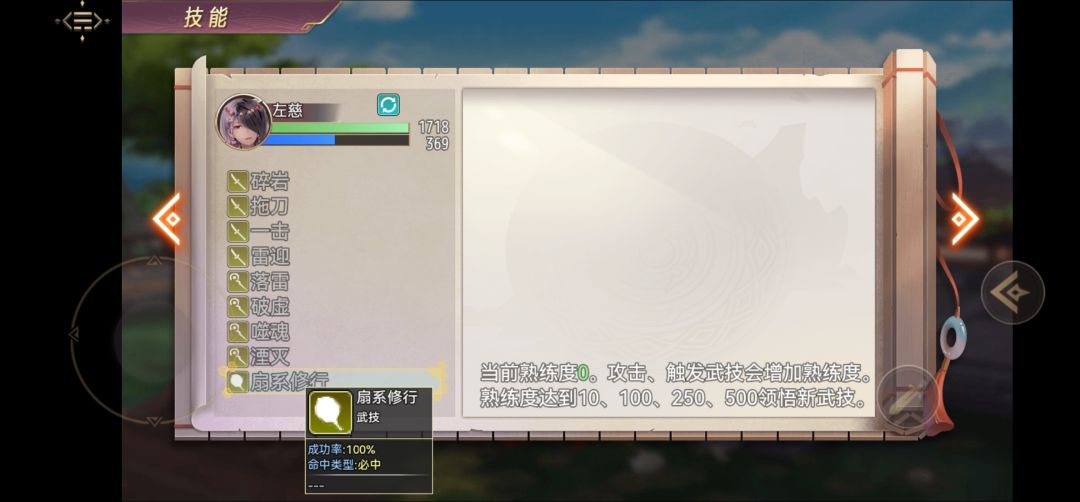Click the large fan icon in tooltip
The height and width of the screenshot is (502, 1080).
click(330, 412)
